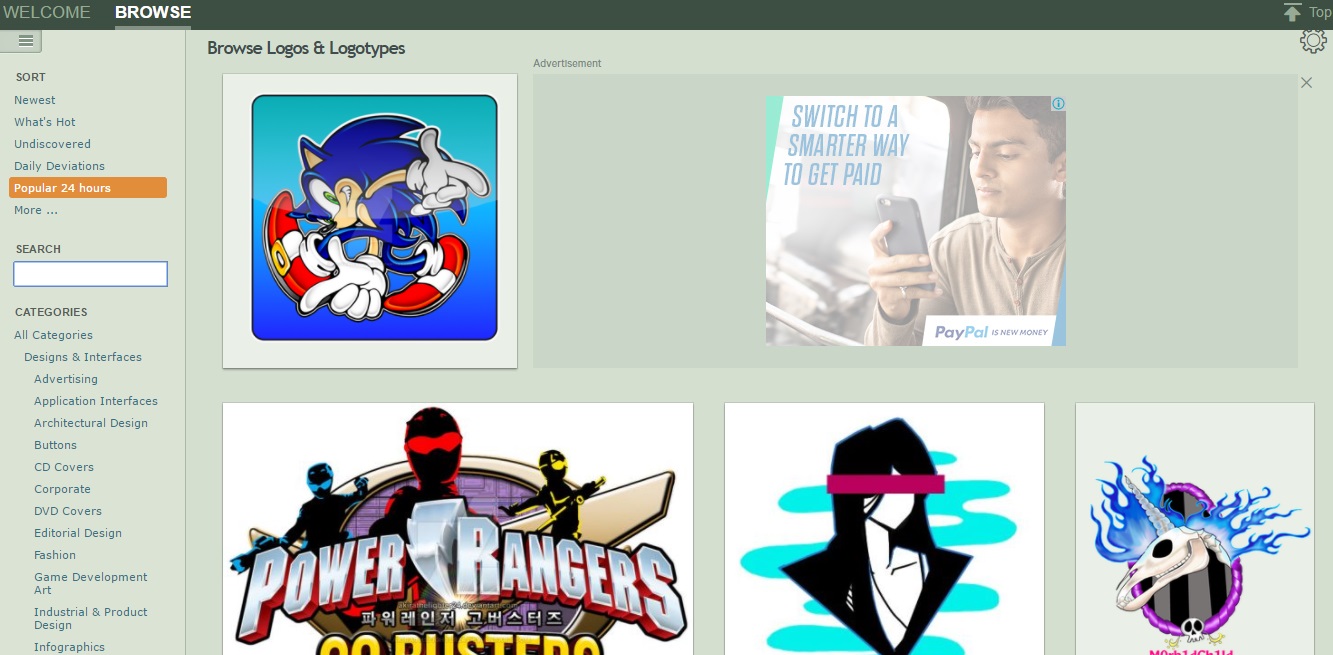1333x655 pixels.
Task: Open the unicorn skull logo thumbnail
Action: pyautogui.click(x=1195, y=529)
